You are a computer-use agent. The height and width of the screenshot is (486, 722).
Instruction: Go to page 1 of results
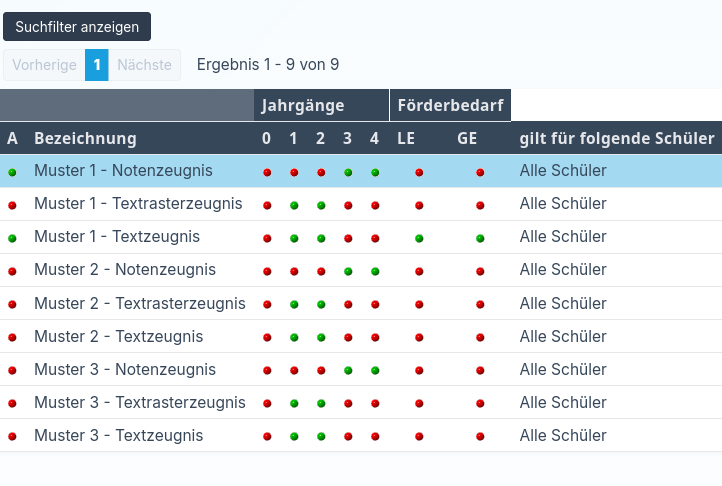[97, 65]
